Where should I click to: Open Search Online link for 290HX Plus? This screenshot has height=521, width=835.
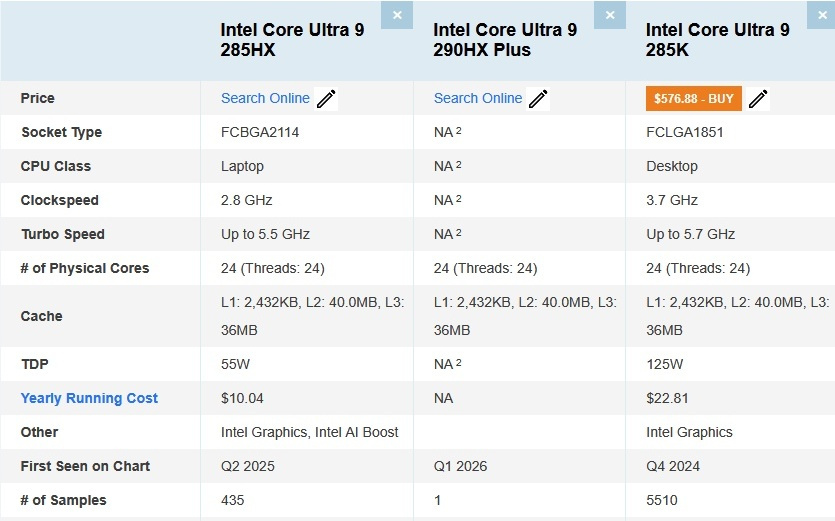tap(478, 98)
